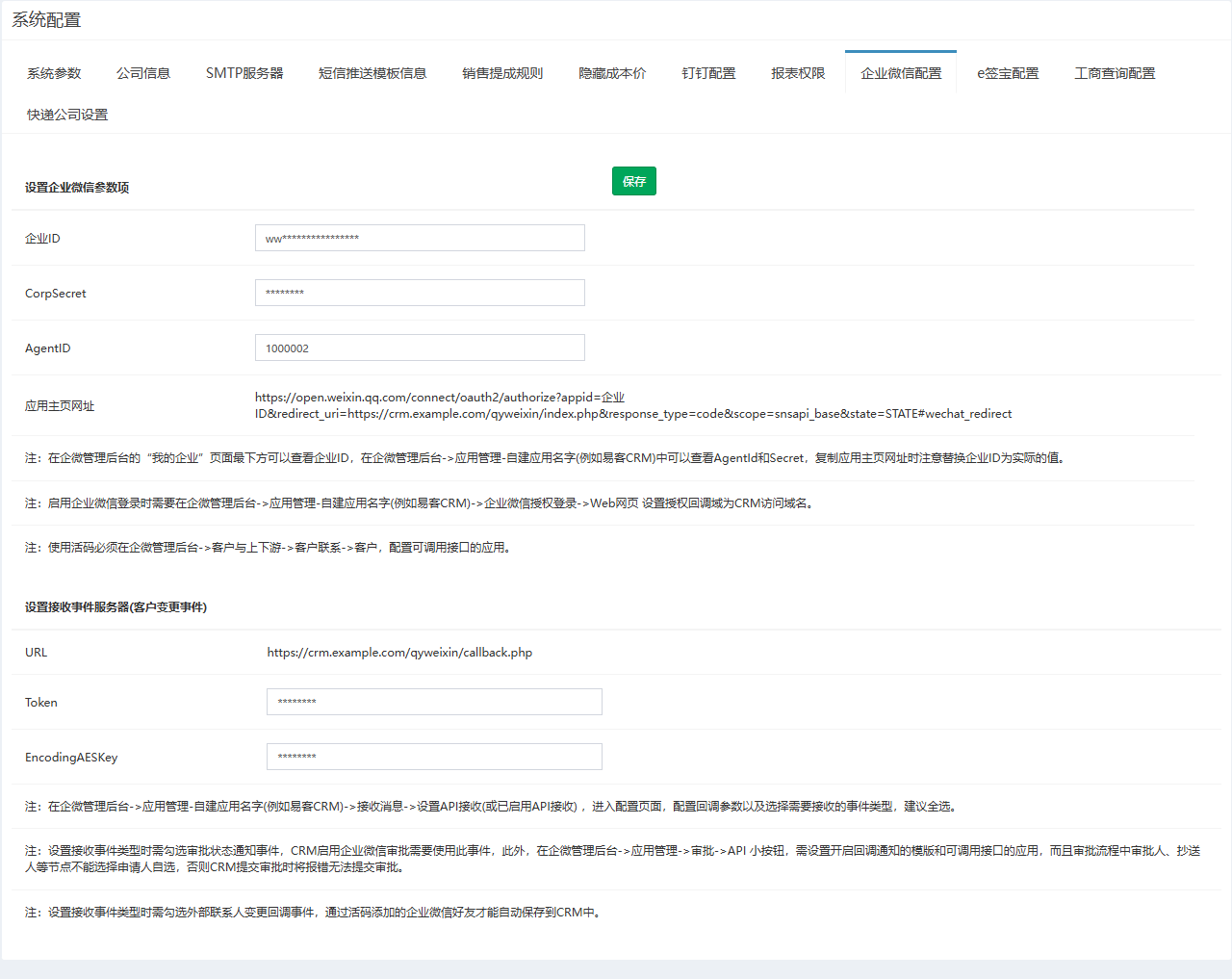
Task: Click the 企业ID field label
Action: [x=42, y=239]
